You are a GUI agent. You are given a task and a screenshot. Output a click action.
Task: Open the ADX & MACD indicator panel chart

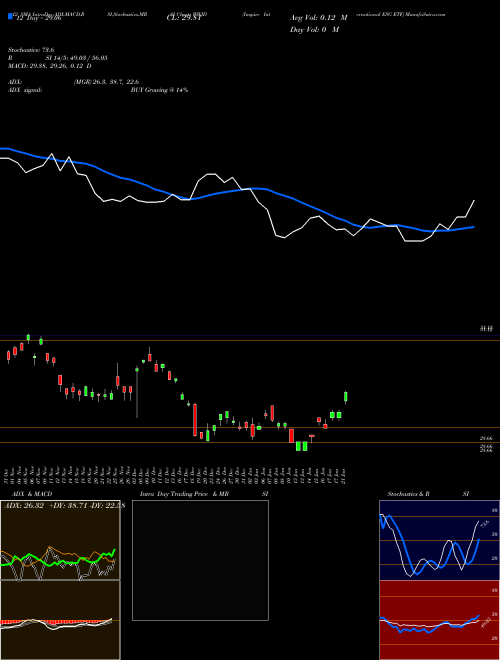[60, 580]
